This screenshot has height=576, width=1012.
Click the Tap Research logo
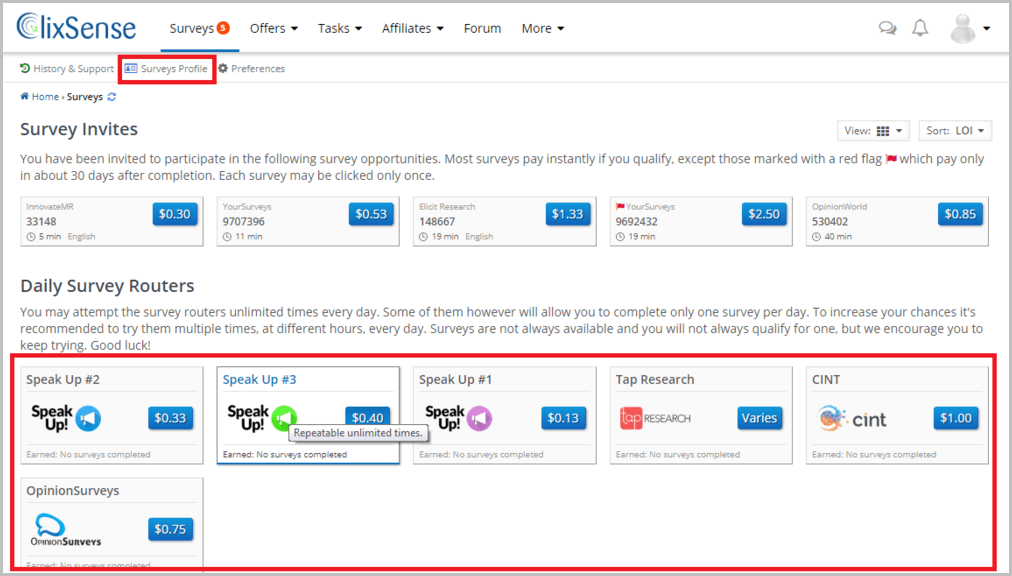[655, 418]
